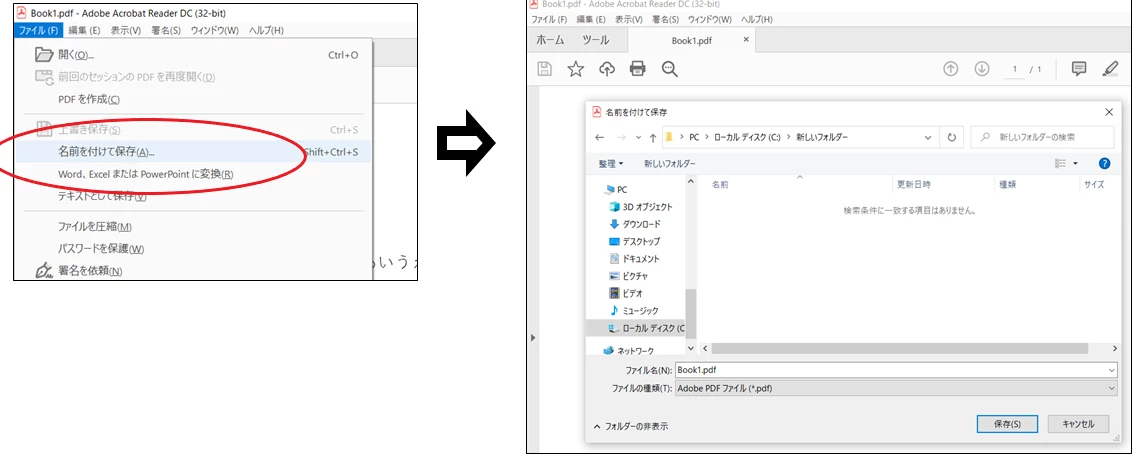Select ドキュメント in the folder tree
Viewport: 1138px width, 459px height.
635,259
